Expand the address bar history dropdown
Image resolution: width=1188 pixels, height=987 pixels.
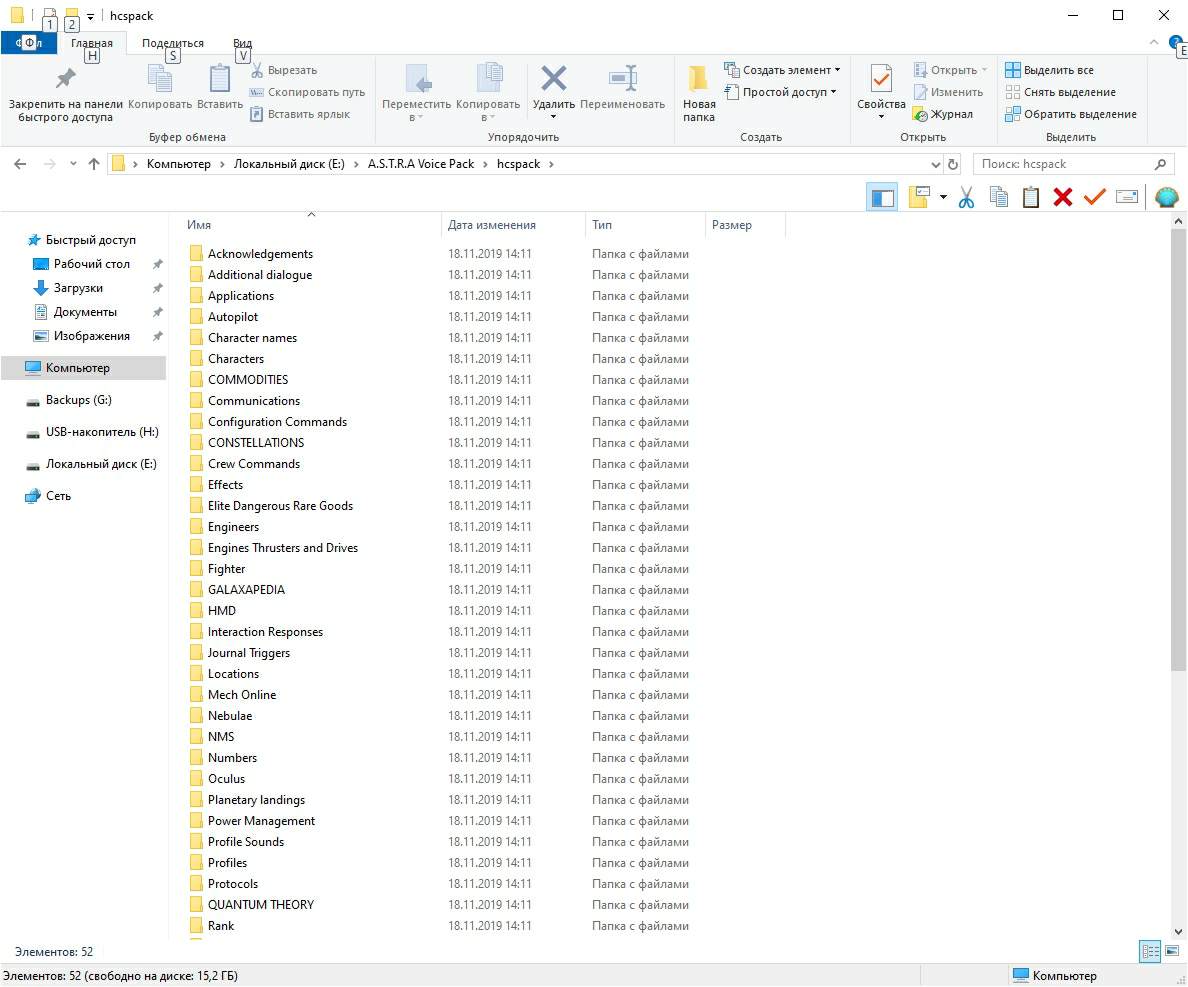coord(936,165)
